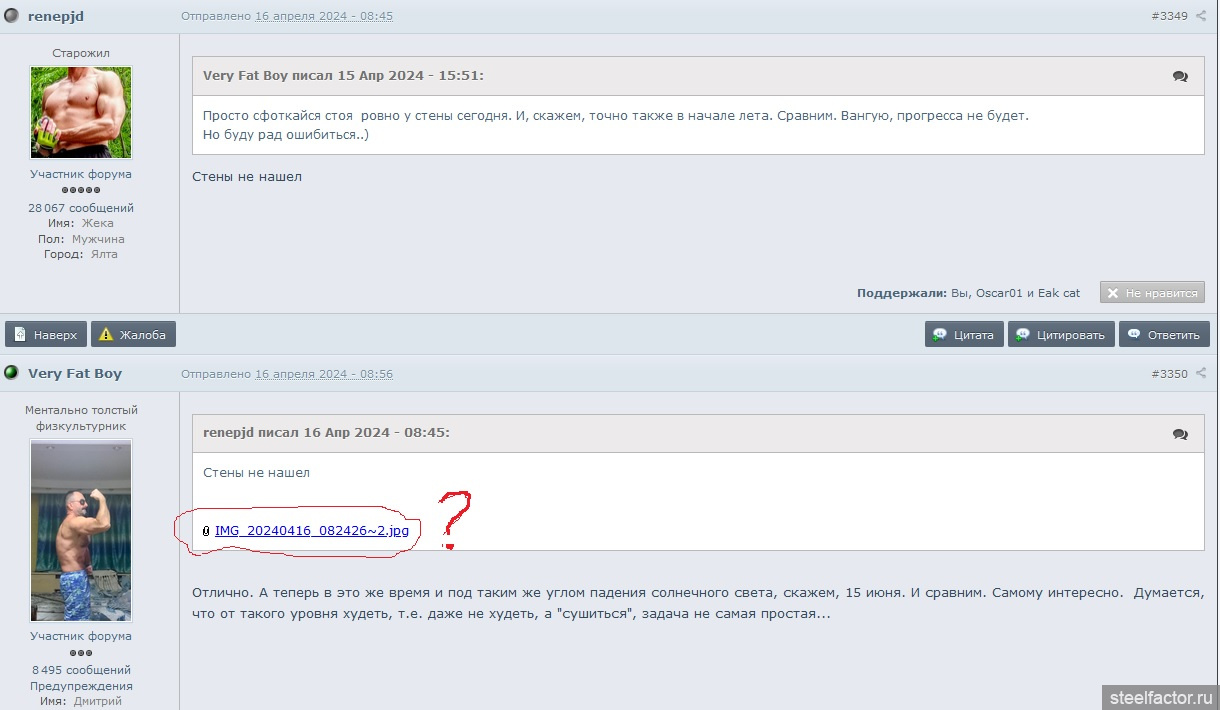Click paperclip attachment icon before IMG file
This screenshot has width=1220, height=710.
pyautogui.click(x=206, y=531)
